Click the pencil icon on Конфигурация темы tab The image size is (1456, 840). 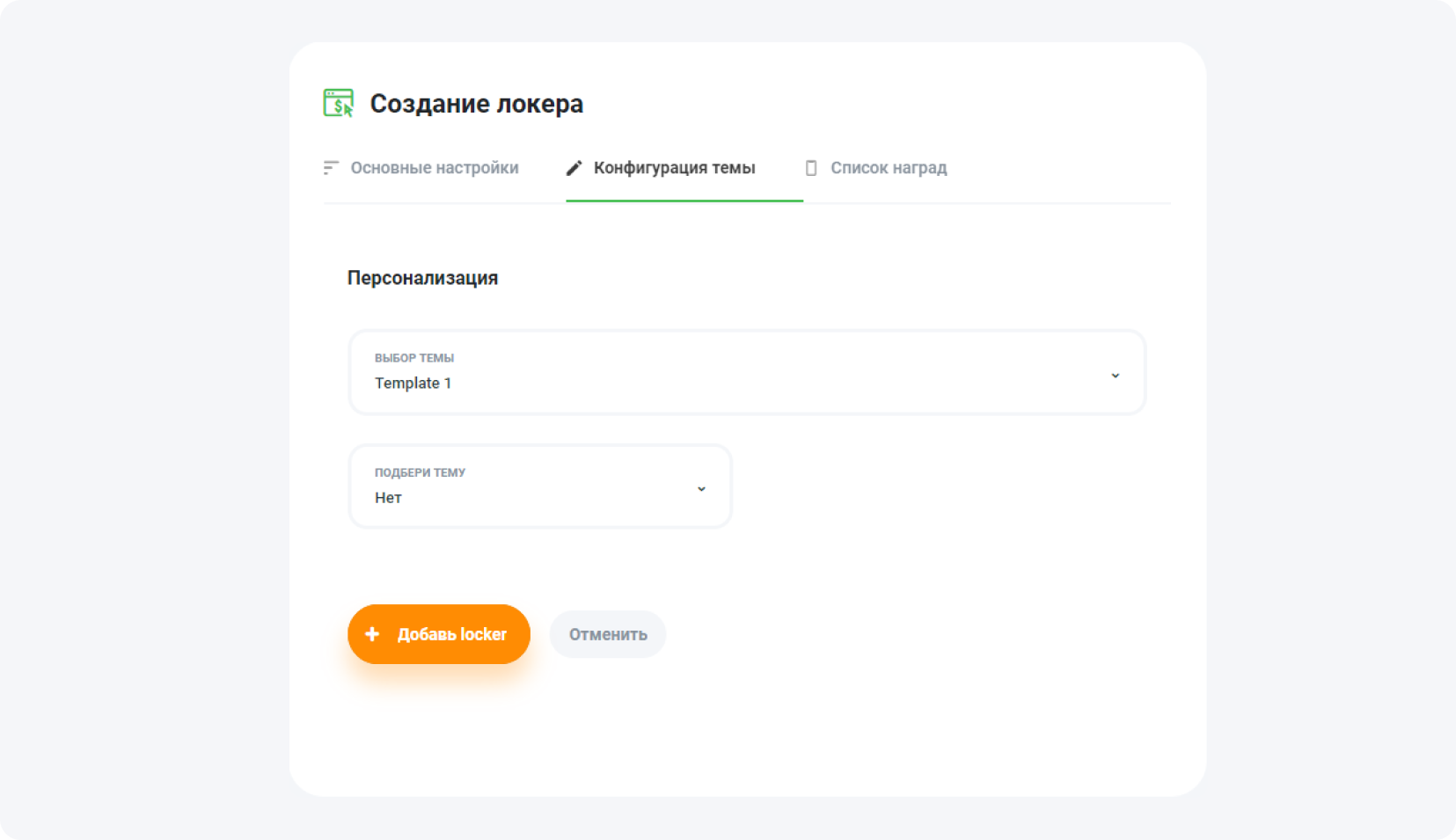tap(574, 167)
